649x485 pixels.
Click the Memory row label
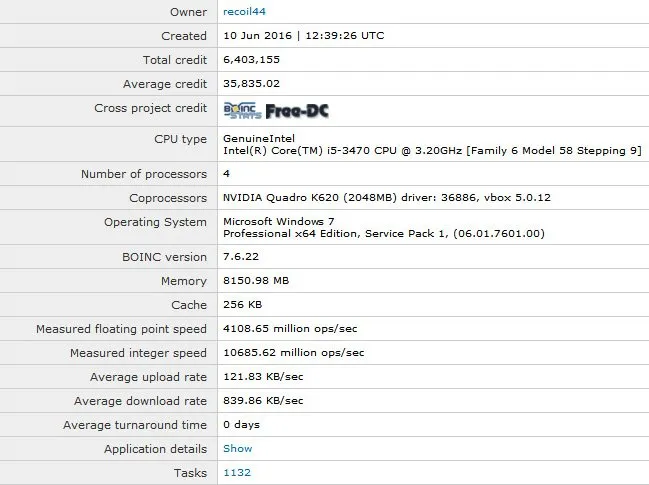tap(184, 281)
